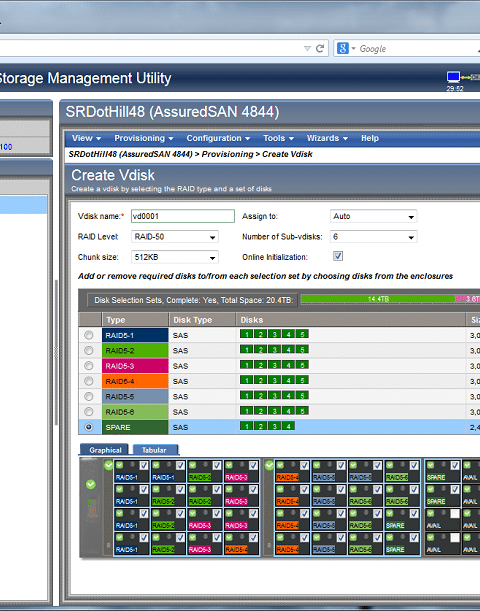Click disk 5 in the RAID5-1 row
The width and height of the screenshot is (480, 611).
pos(302,334)
